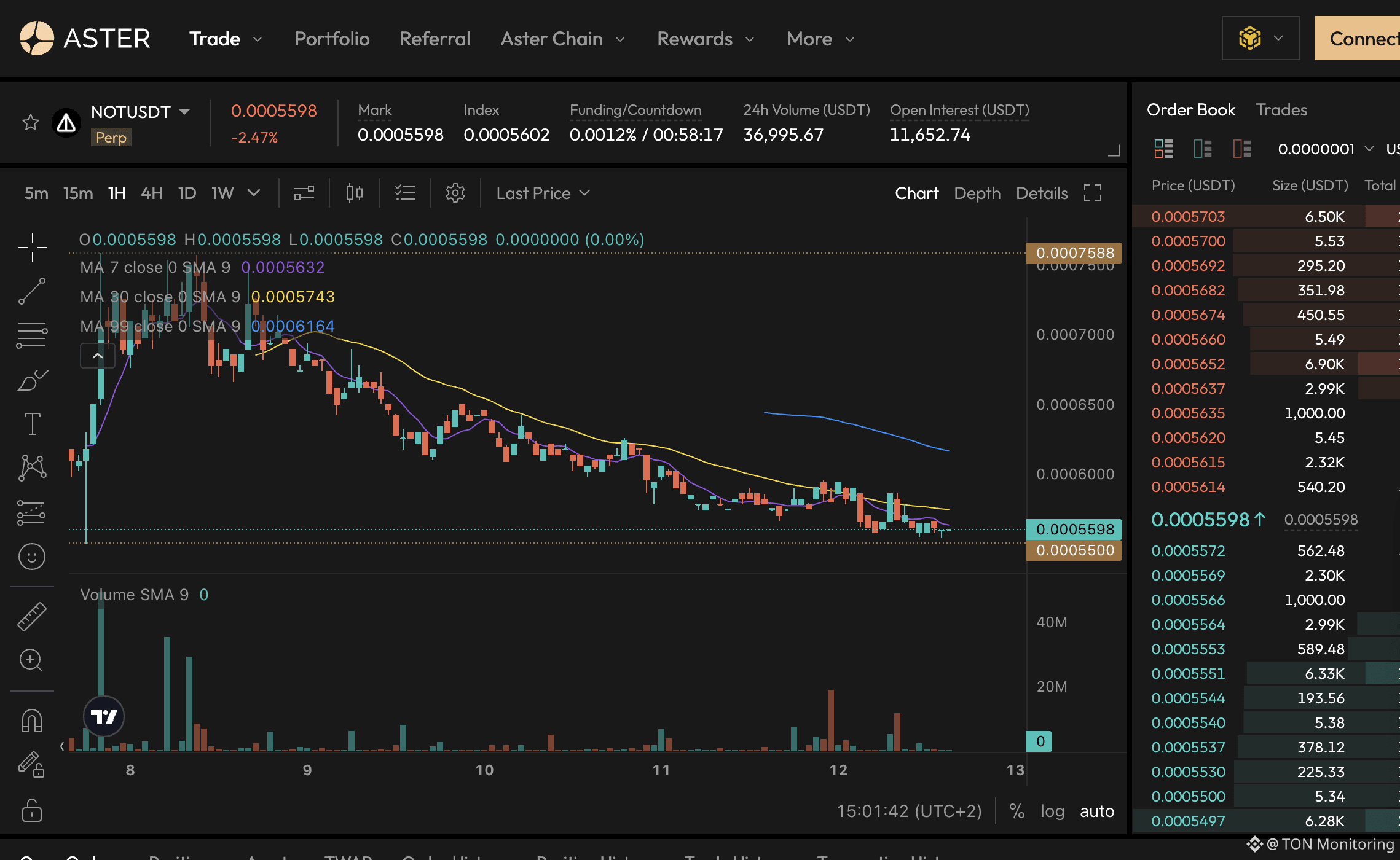Viewport: 1400px width, 860px height.
Task: Open the indicators menu icon
Action: (x=304, y=193)
